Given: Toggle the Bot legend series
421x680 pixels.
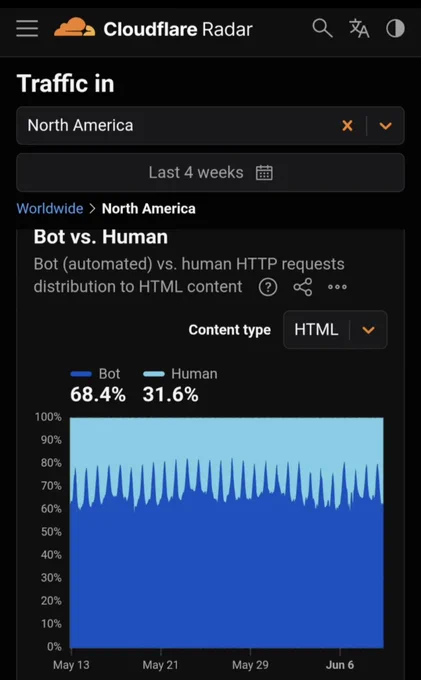Looking at the screenshot, I should tap(95, 374).
